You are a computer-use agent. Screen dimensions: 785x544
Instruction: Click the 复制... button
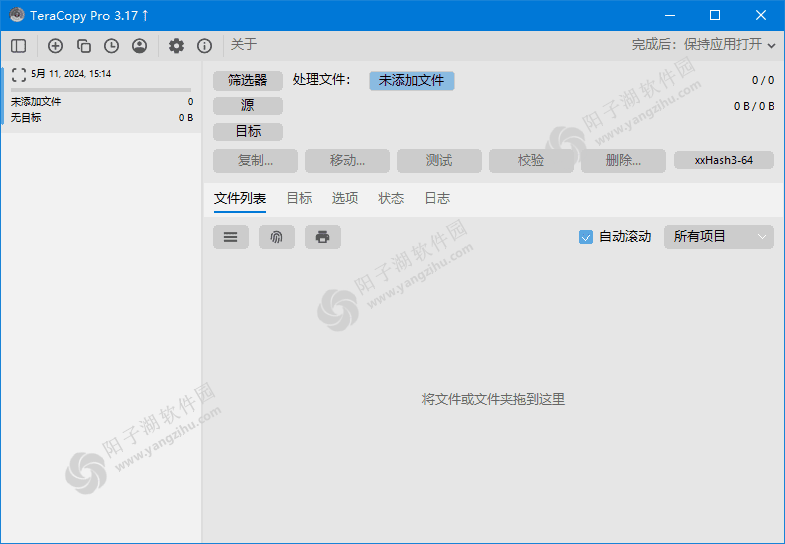(x=255, y=161)
